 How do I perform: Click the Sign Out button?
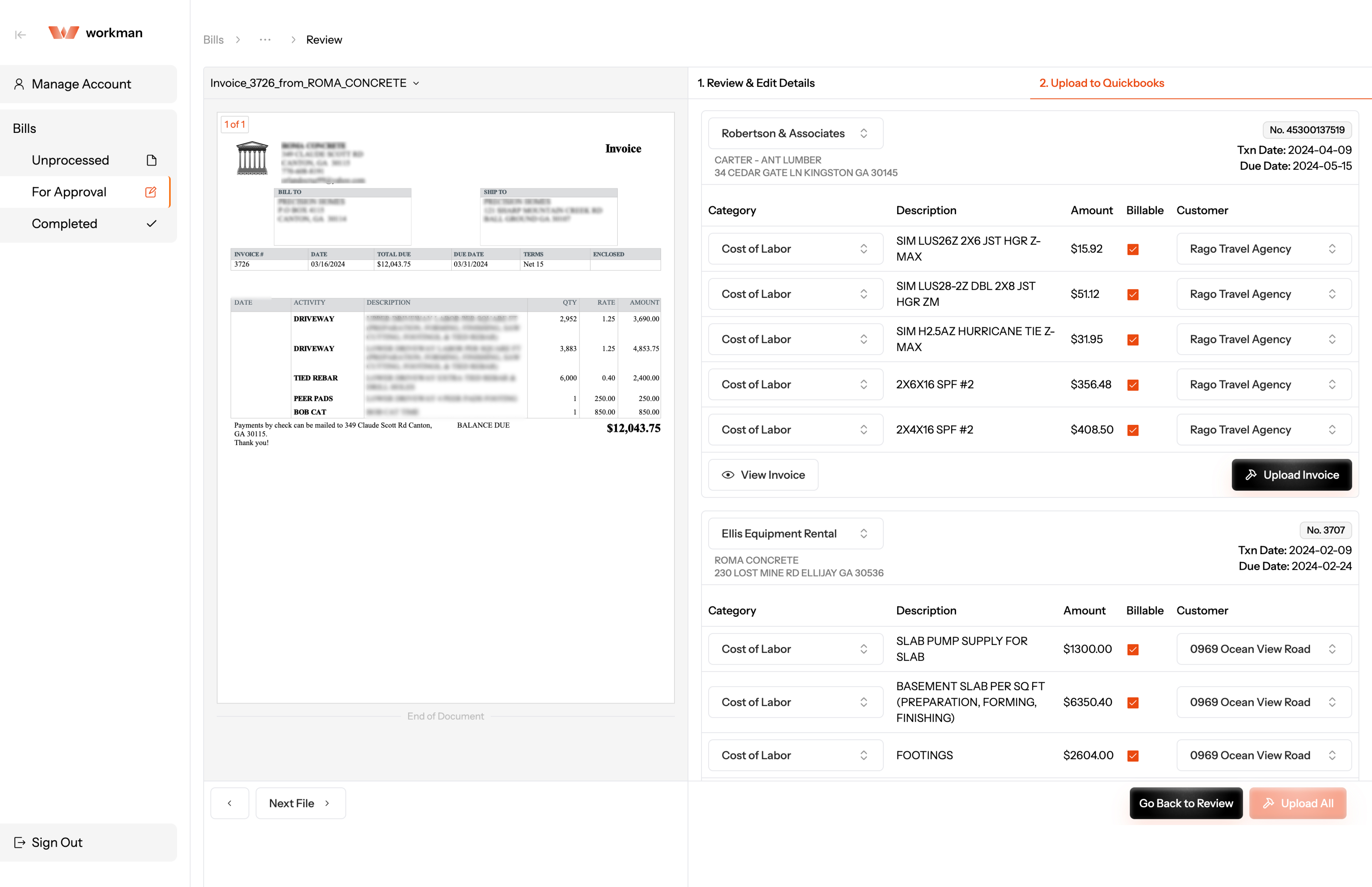(x=89, y=842)
